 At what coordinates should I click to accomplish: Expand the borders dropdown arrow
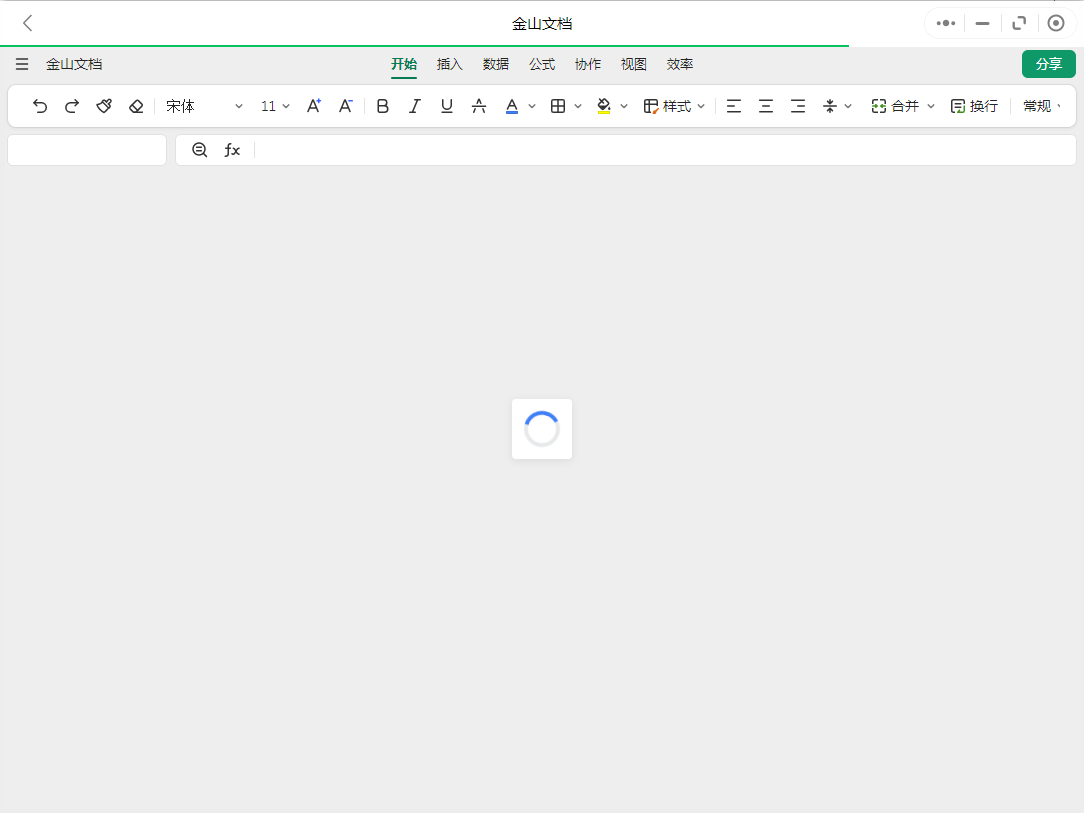point(578,106)
